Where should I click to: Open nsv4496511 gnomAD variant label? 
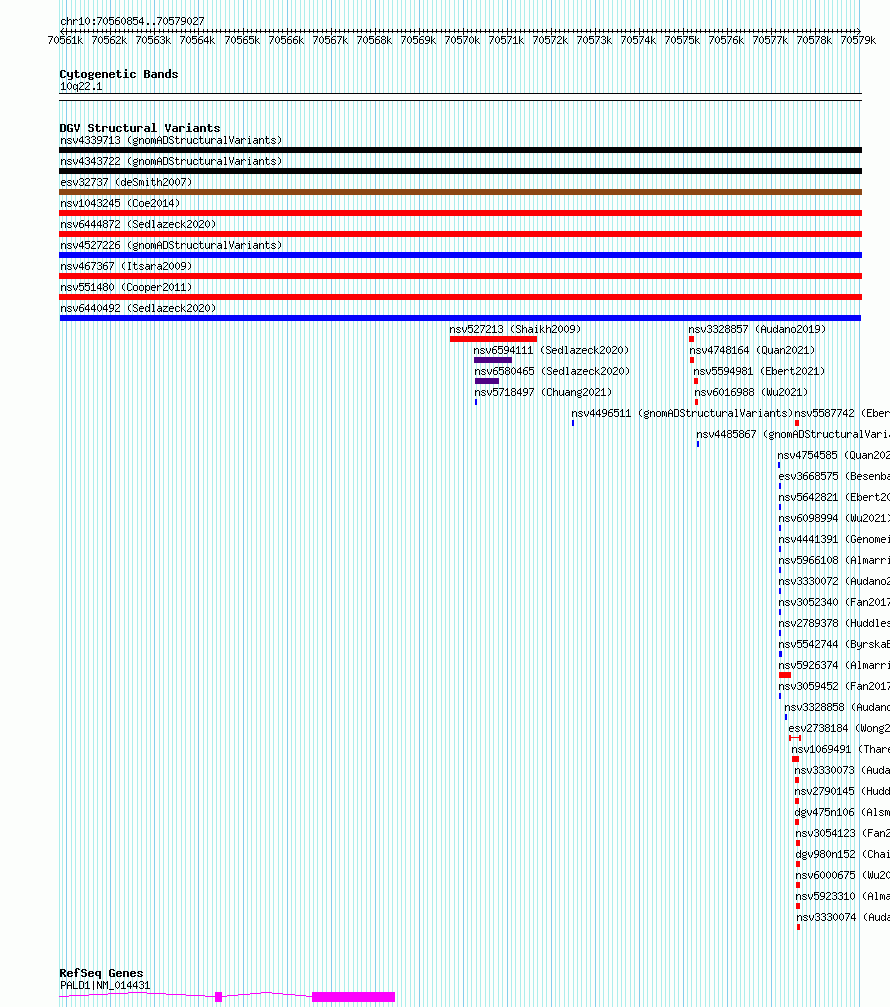pyautogui.click(x=682, y=413)
